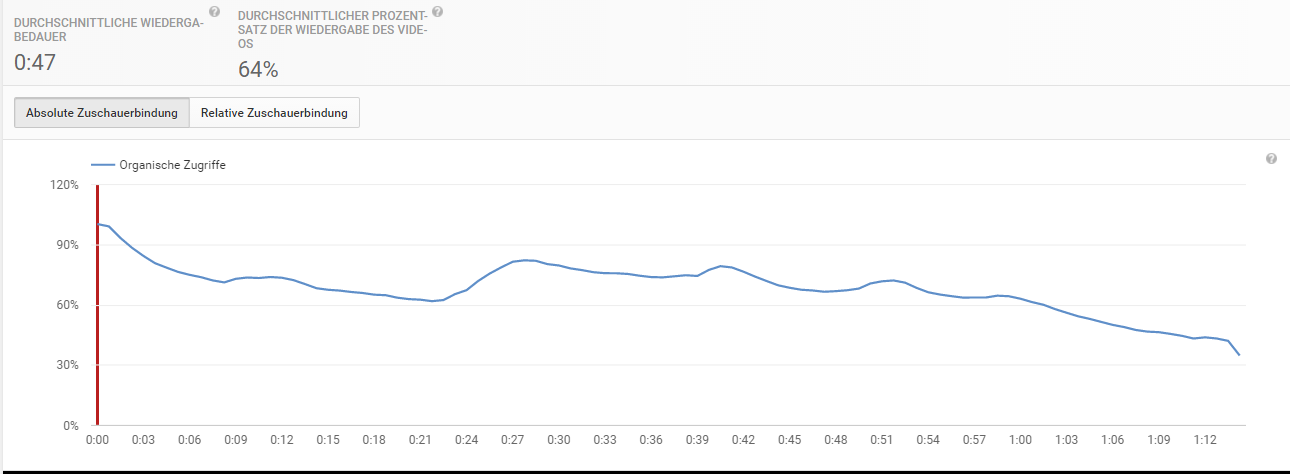Toggle the Organische Zugriffe legend label
The width and height of the screenshot is (1290, 474).
(172, 165)
